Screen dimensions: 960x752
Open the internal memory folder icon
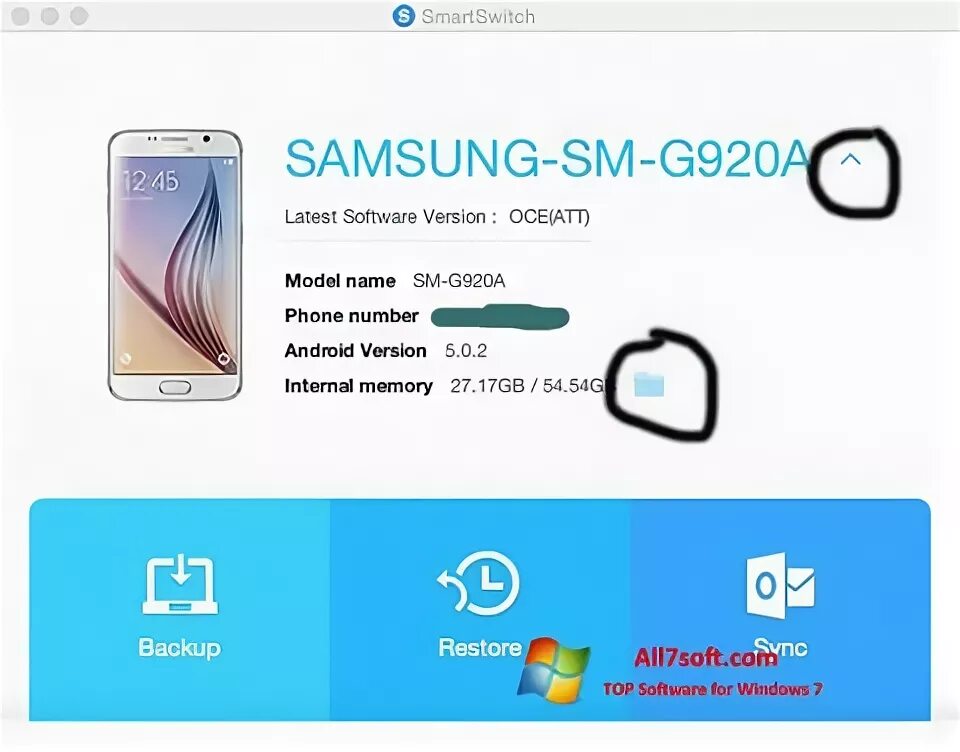tap(649, 385)
